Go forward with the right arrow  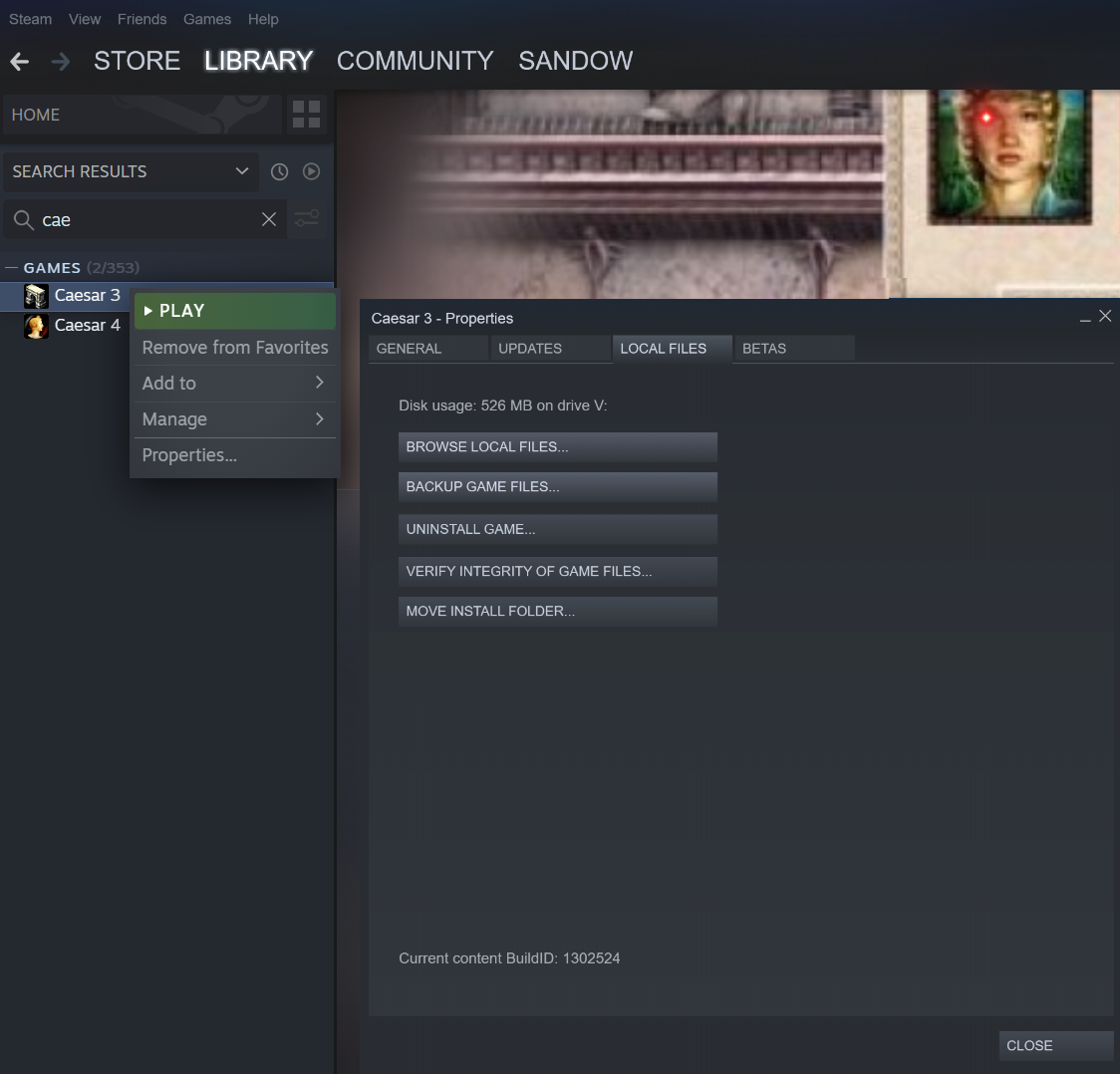click(61, 62)
